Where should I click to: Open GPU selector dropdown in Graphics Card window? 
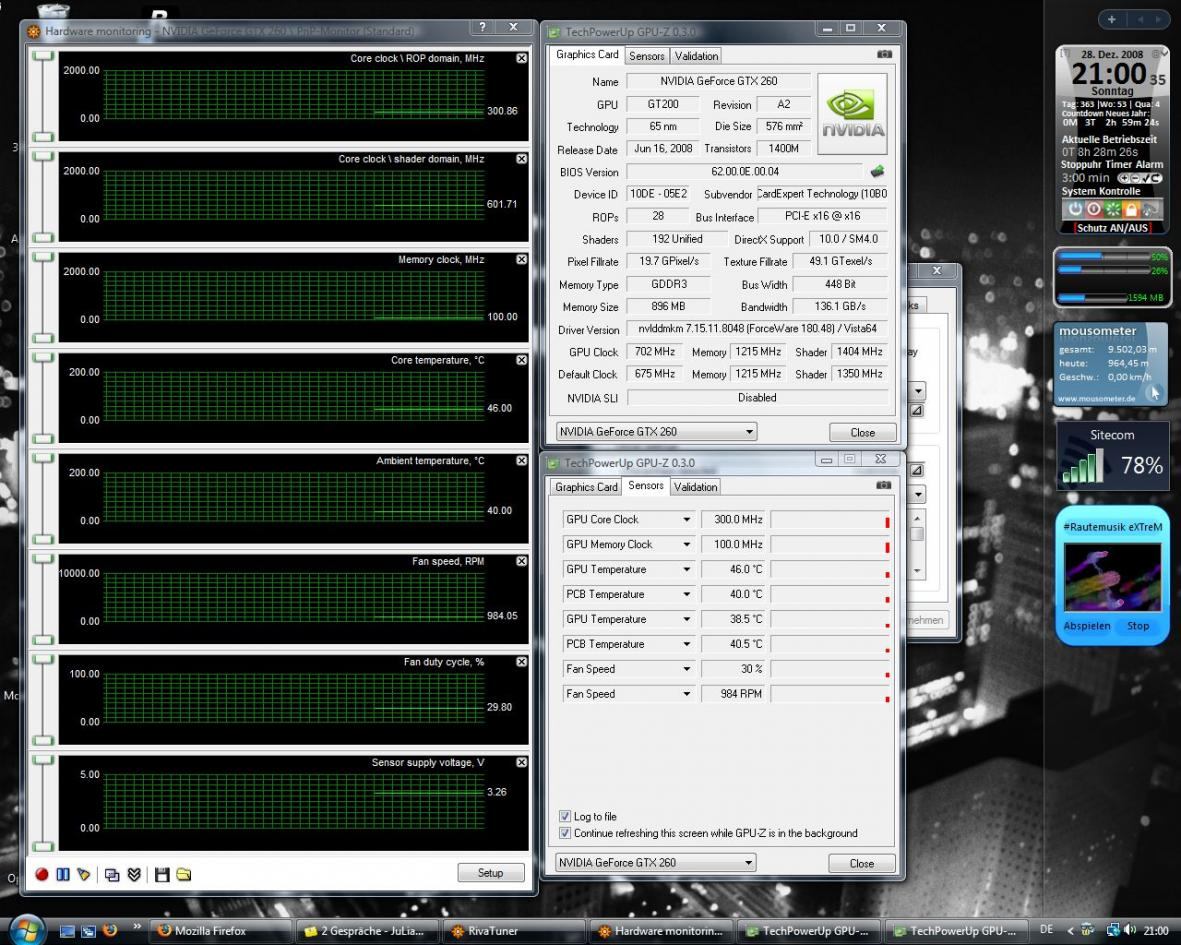click(749, 431)
